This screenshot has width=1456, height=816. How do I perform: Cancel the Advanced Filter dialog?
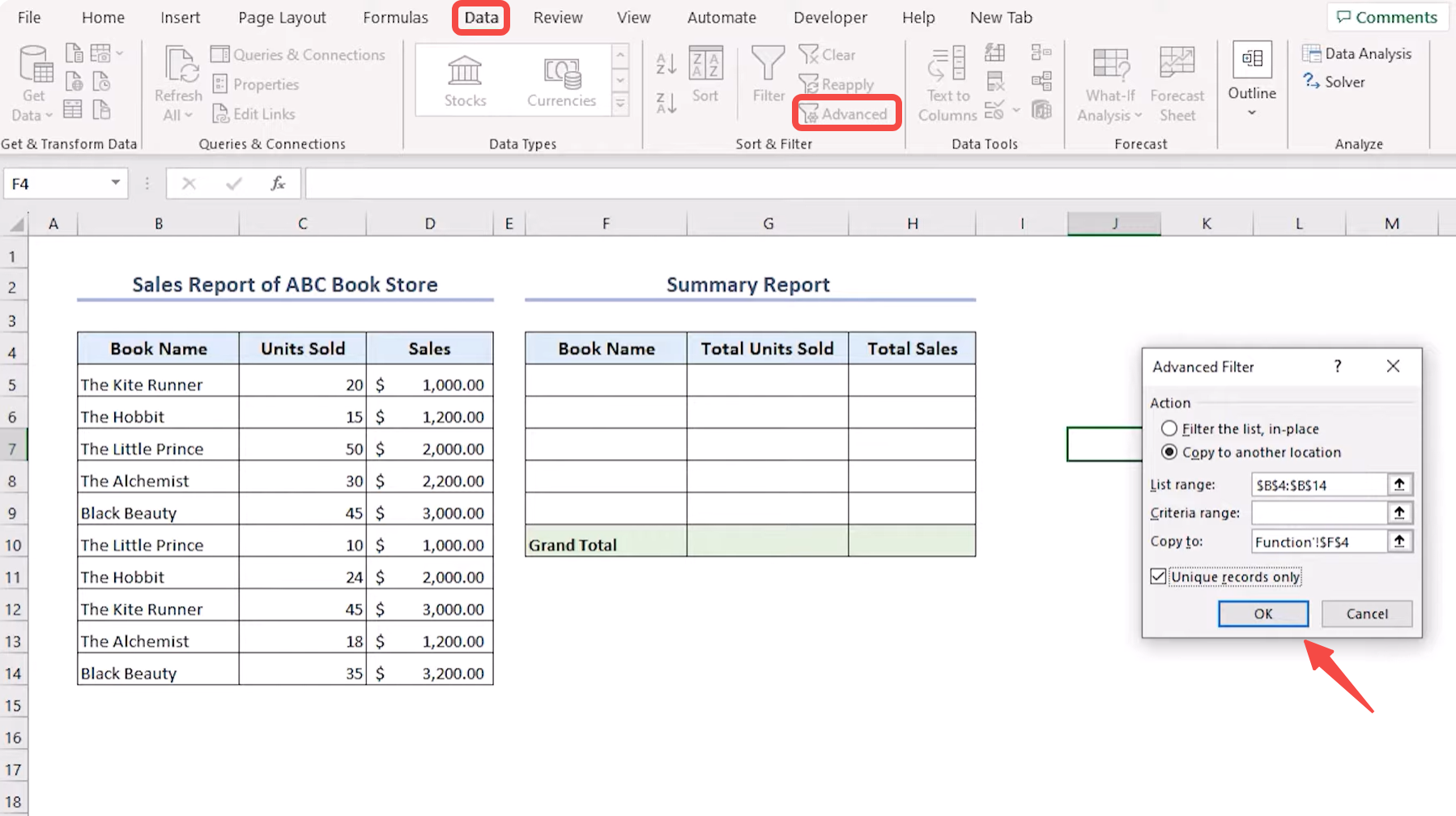tap(1367, 614)
